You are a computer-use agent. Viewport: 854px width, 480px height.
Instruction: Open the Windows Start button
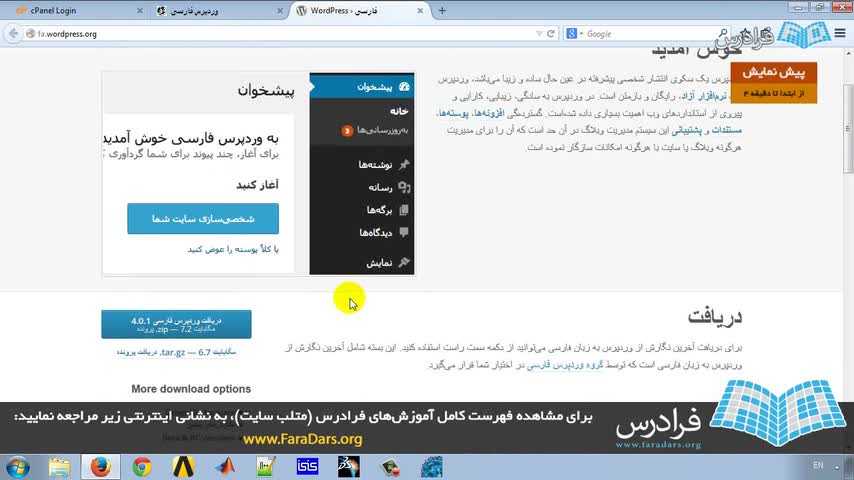[x=17, y=467]
